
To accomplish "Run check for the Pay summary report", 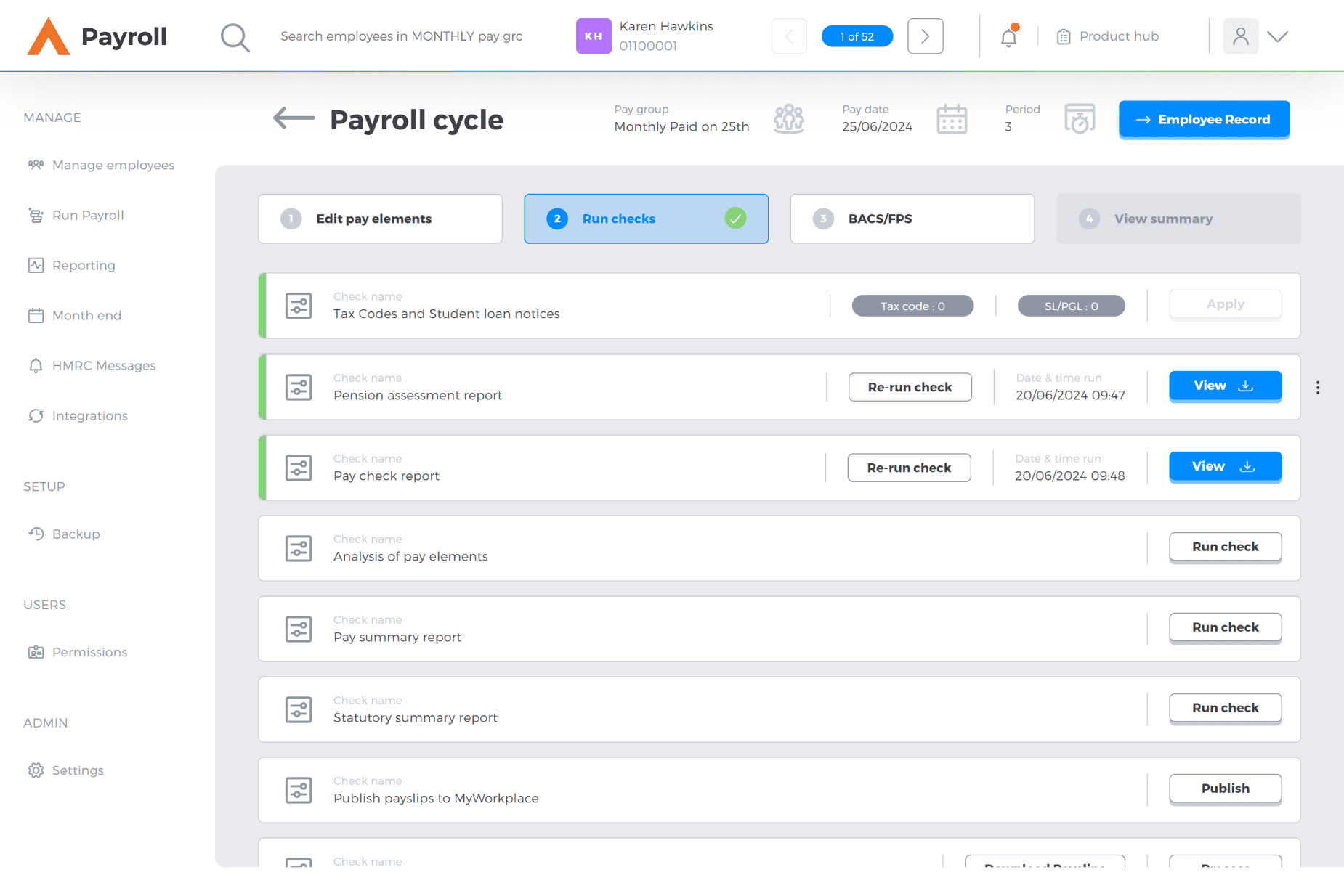I will 1225,627.
